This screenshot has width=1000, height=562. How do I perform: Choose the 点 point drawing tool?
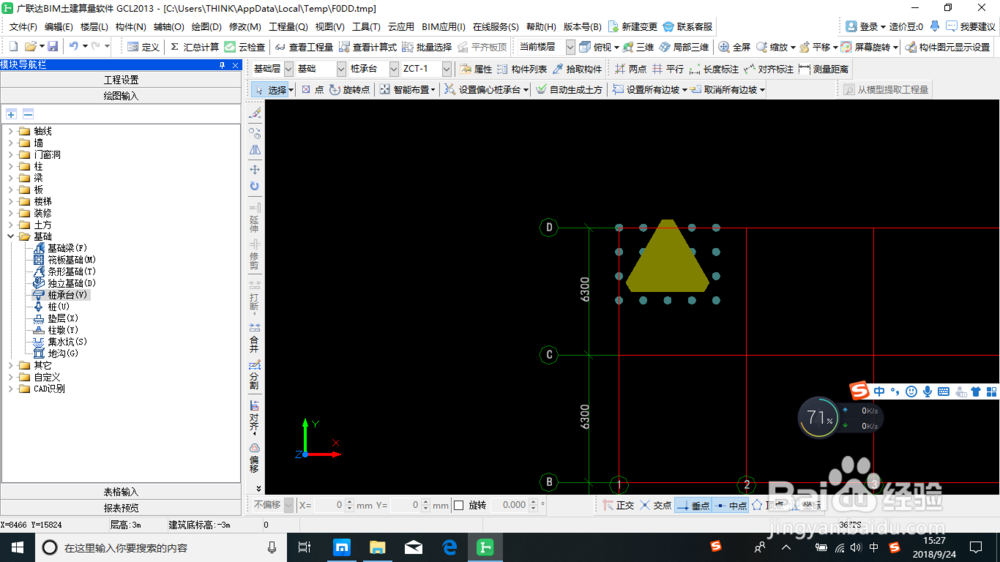point(312,90)
